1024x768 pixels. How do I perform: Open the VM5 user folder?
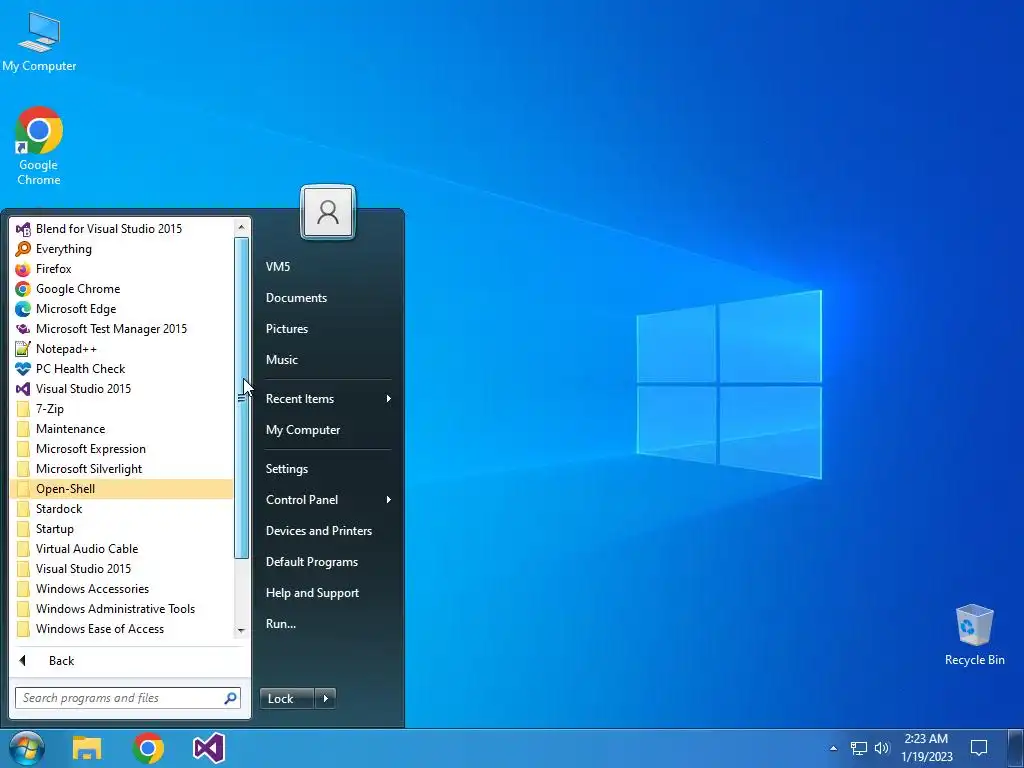[328, 266]
